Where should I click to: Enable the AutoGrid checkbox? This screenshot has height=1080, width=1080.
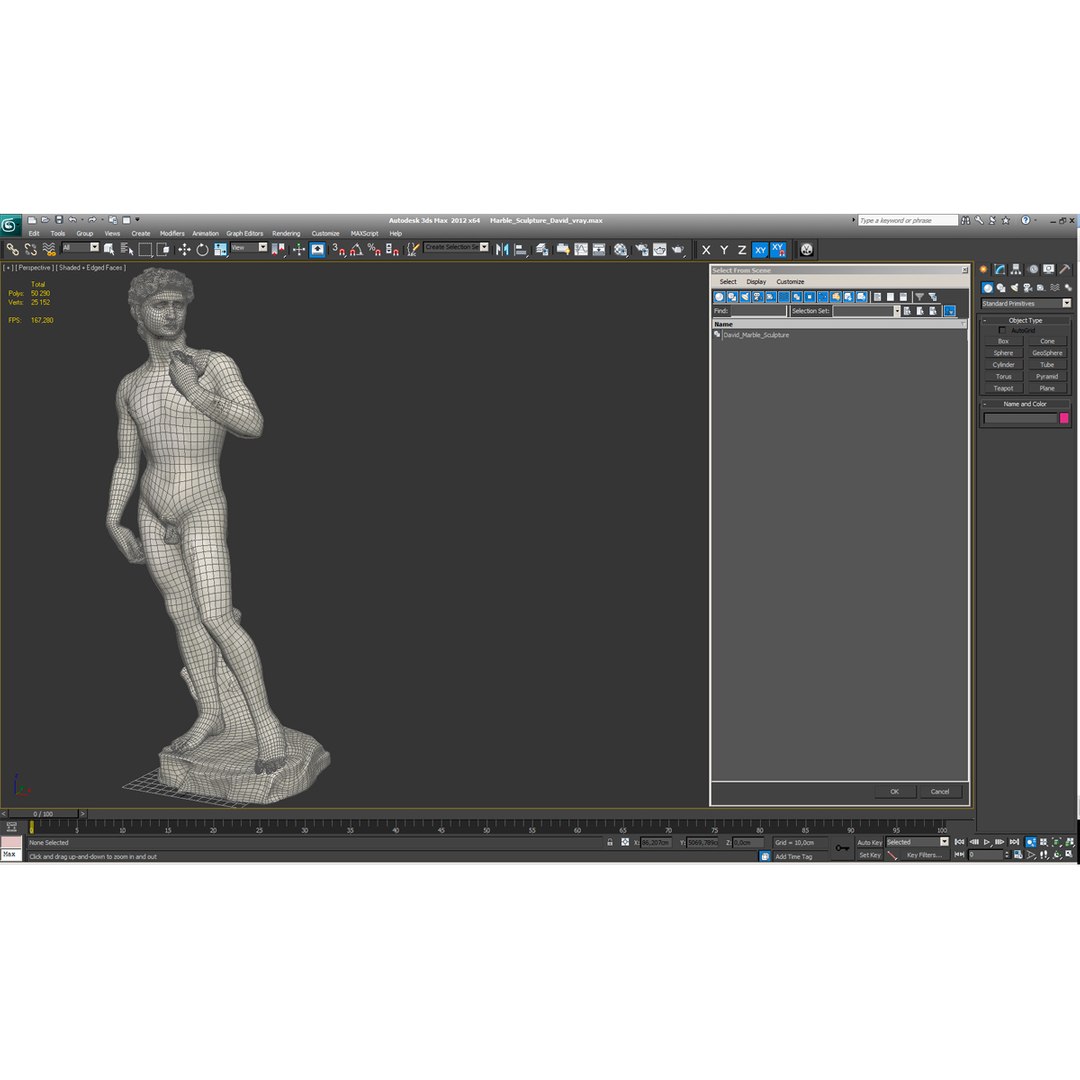coord(1001,330)
